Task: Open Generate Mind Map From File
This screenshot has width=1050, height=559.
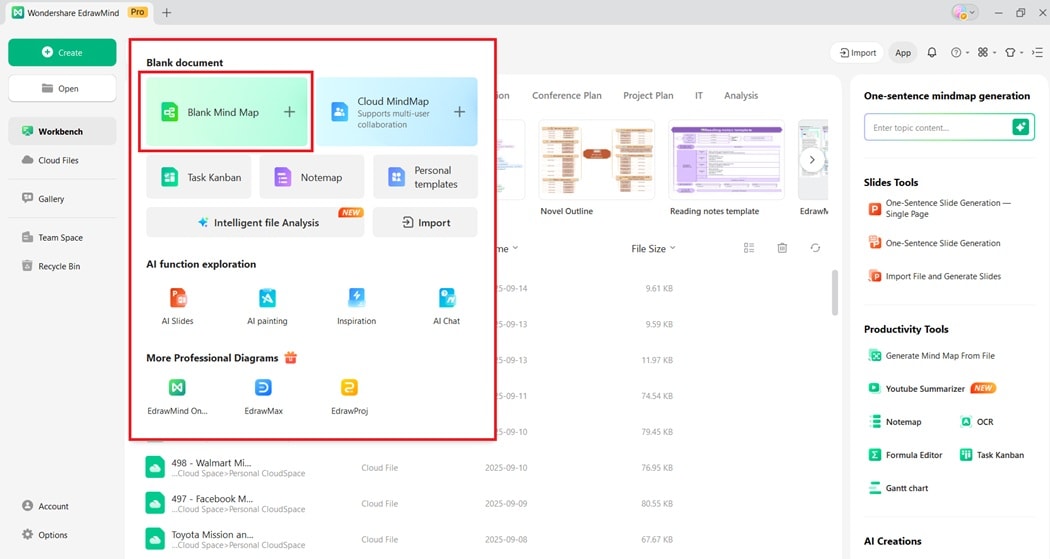Action: pyautogui.click(x=931, y=355)
